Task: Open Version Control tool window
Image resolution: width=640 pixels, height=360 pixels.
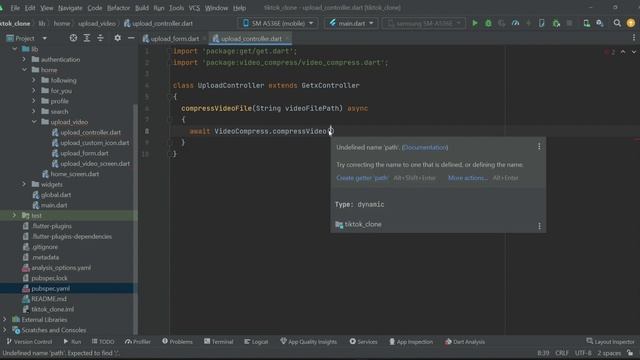Action: click(29, 342)
